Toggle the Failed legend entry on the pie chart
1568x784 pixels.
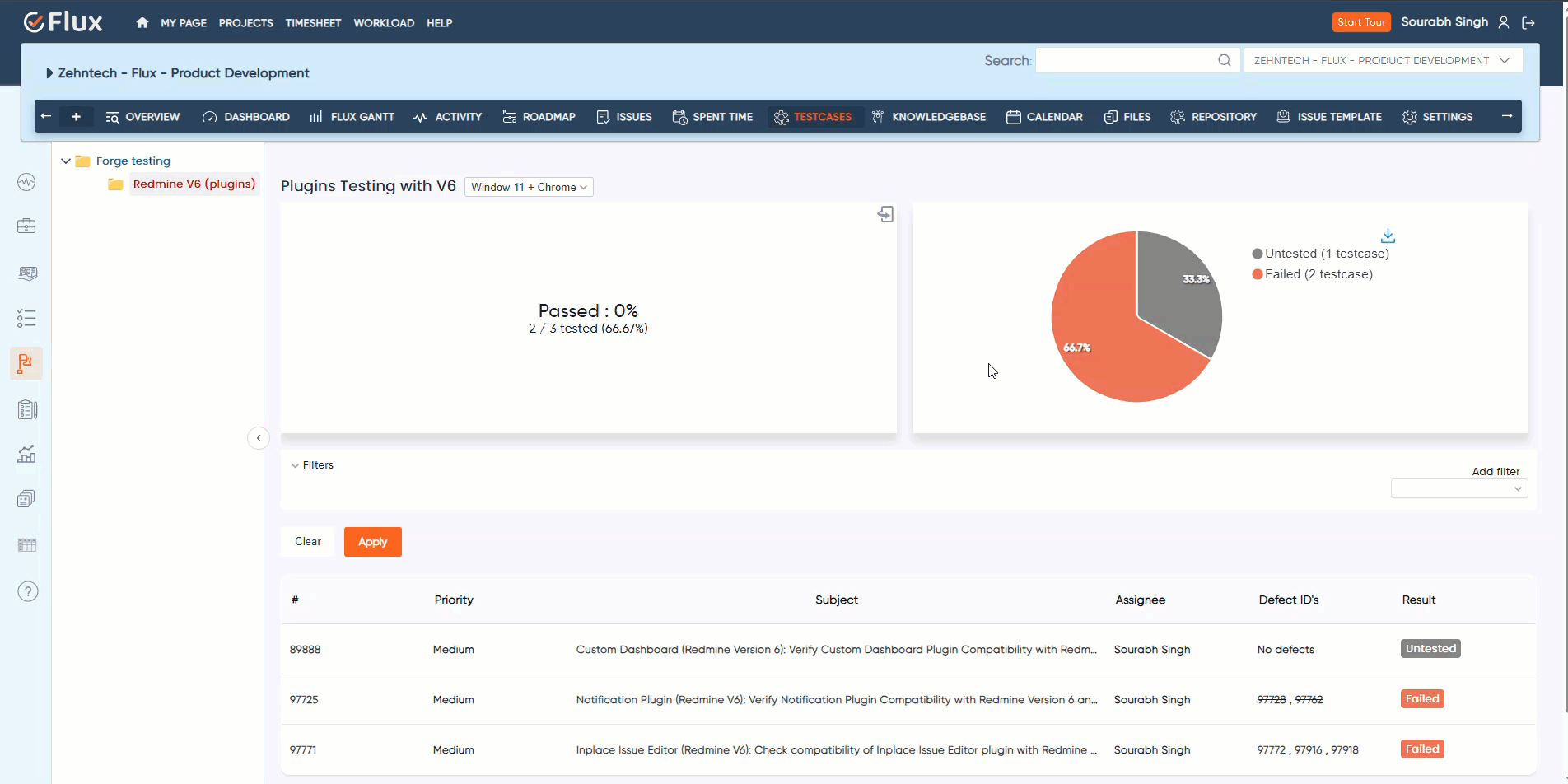pyautogui.click(x=1313, y=273)
